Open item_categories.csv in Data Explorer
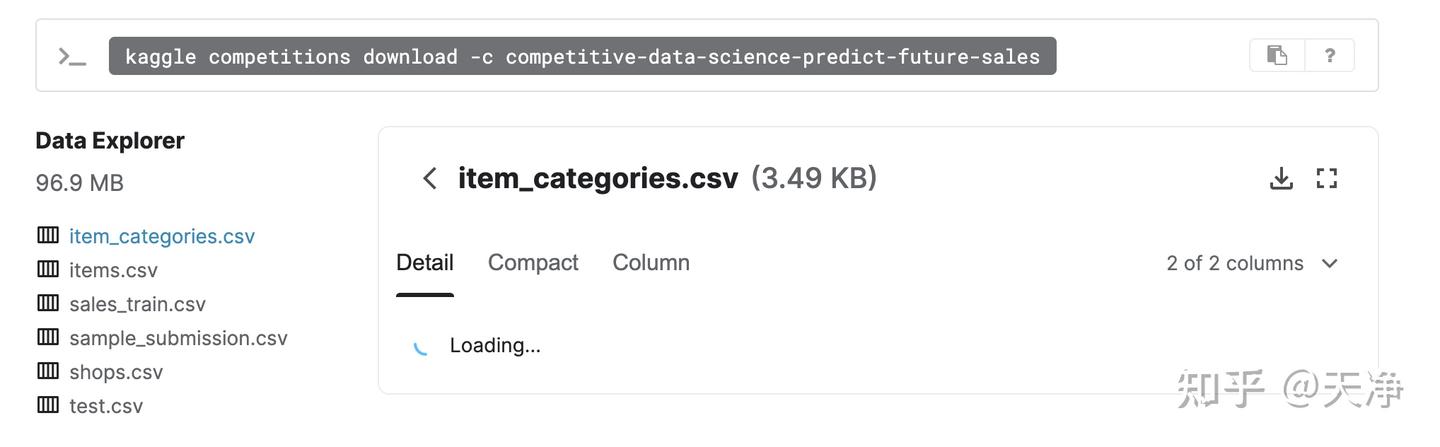 click(x=162, y=236)
